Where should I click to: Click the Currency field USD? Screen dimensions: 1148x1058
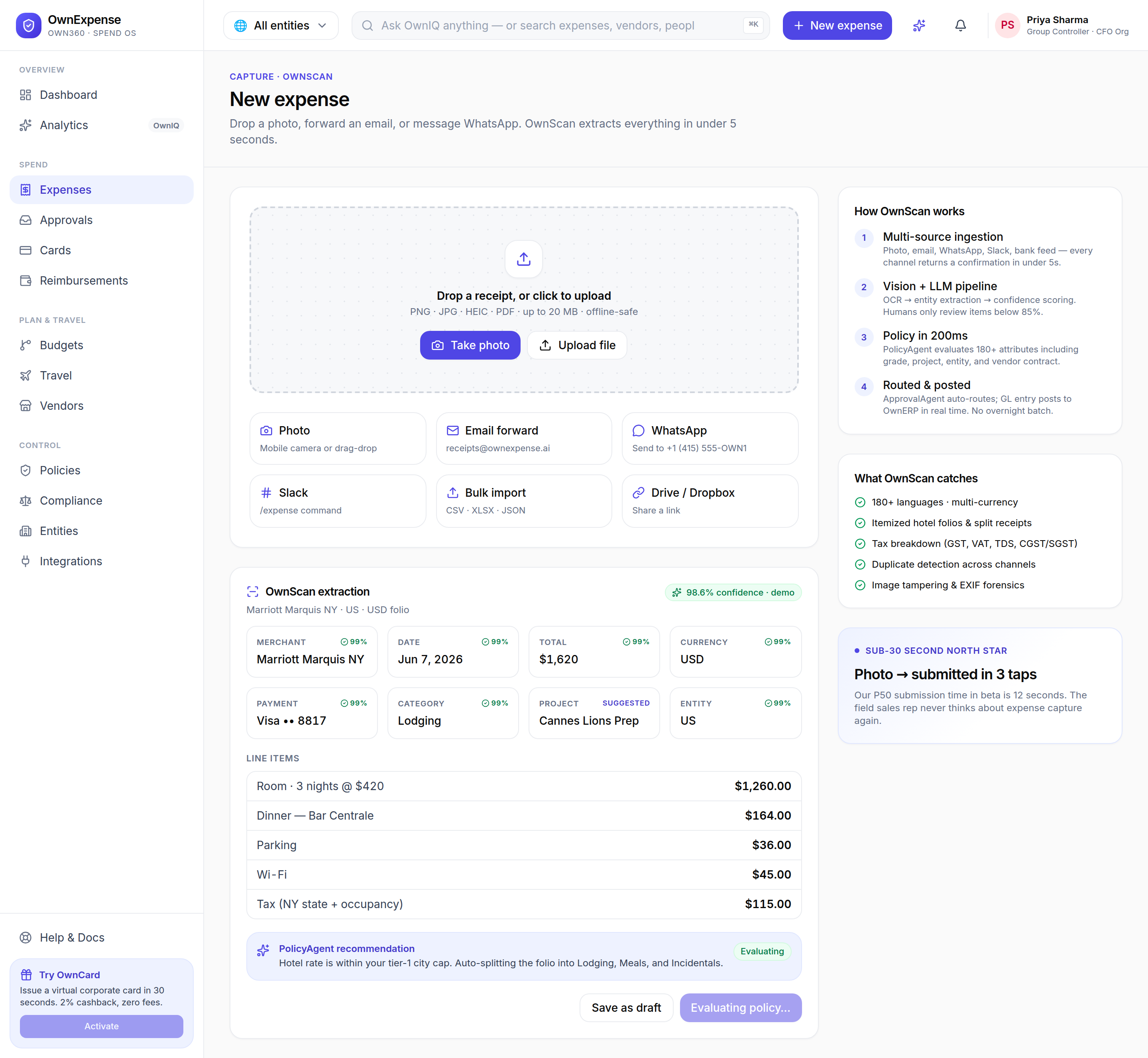point(736,652)
